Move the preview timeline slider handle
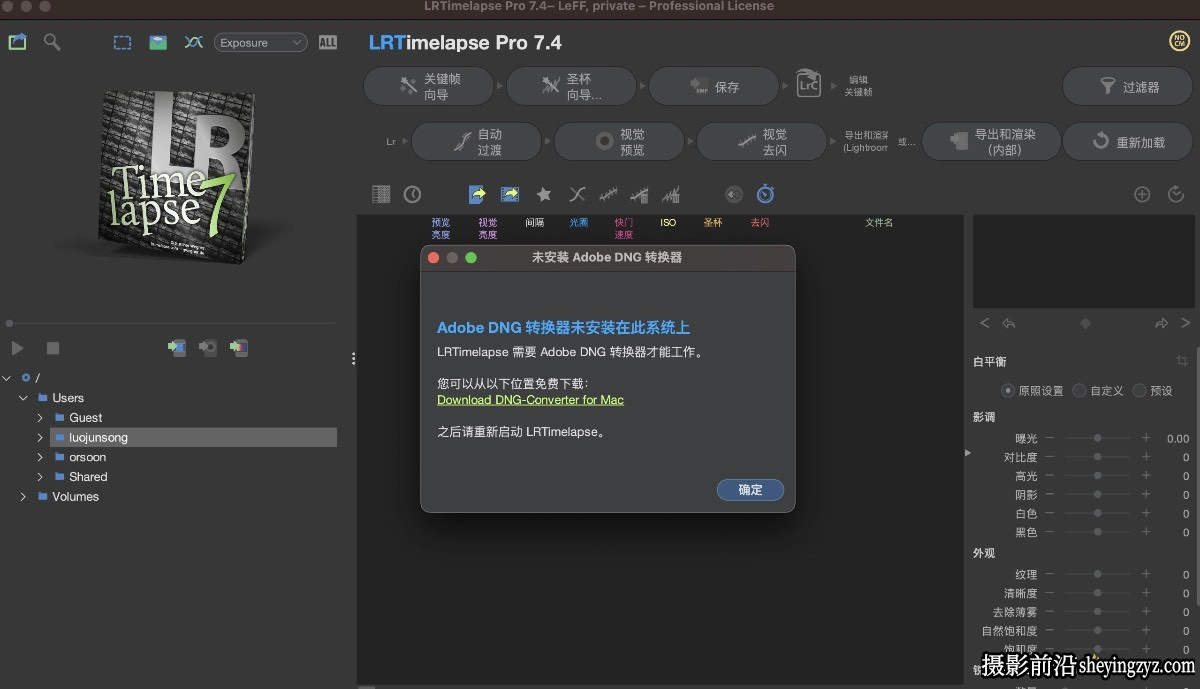Image resolution: width=1200 pixels, height=689 pixels. coord(10,323)
